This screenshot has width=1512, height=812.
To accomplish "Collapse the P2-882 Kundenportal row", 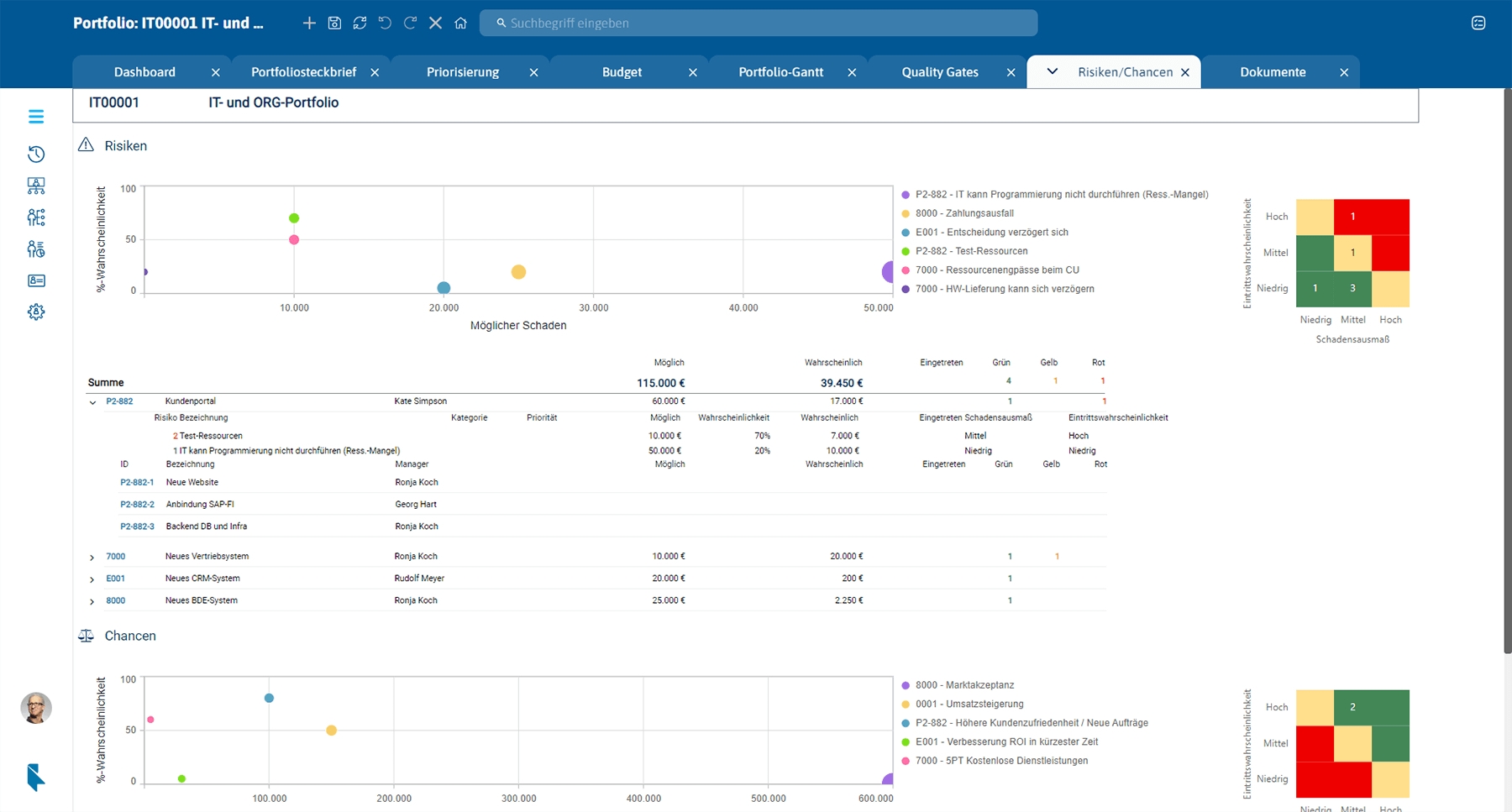I will (x=92, y=402).
